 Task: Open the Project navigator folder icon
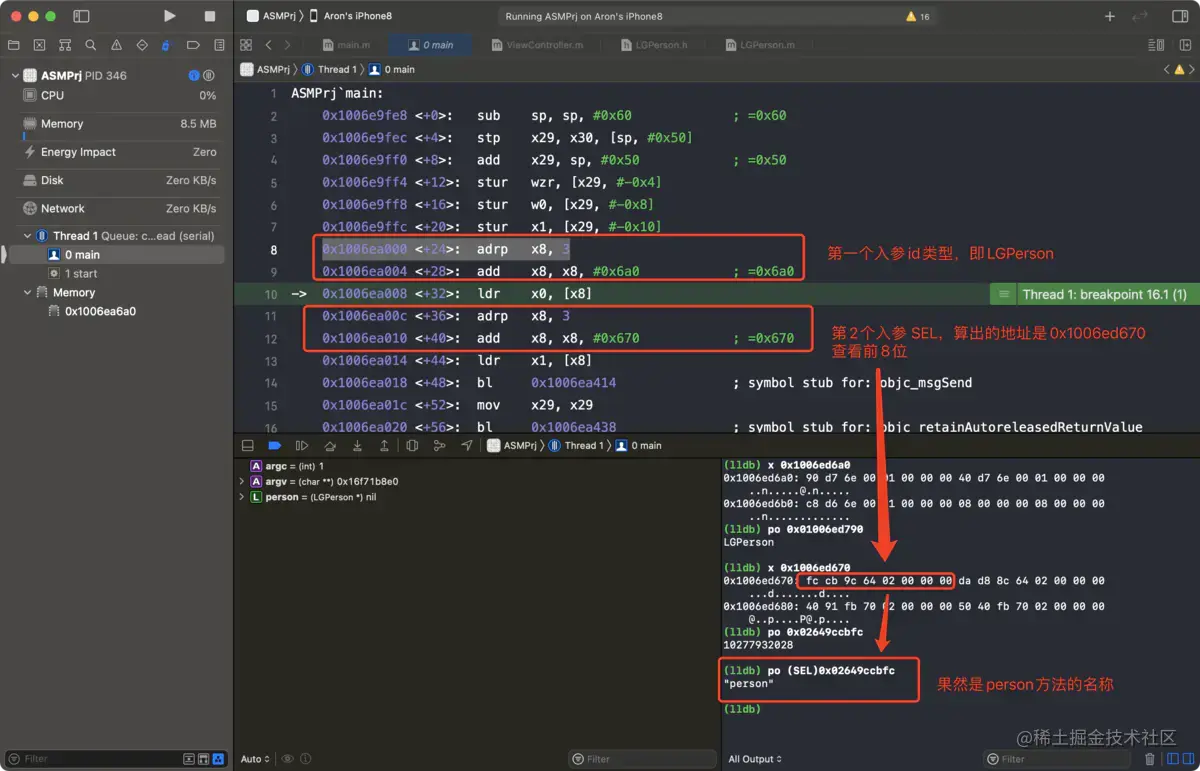pos(14,45)
